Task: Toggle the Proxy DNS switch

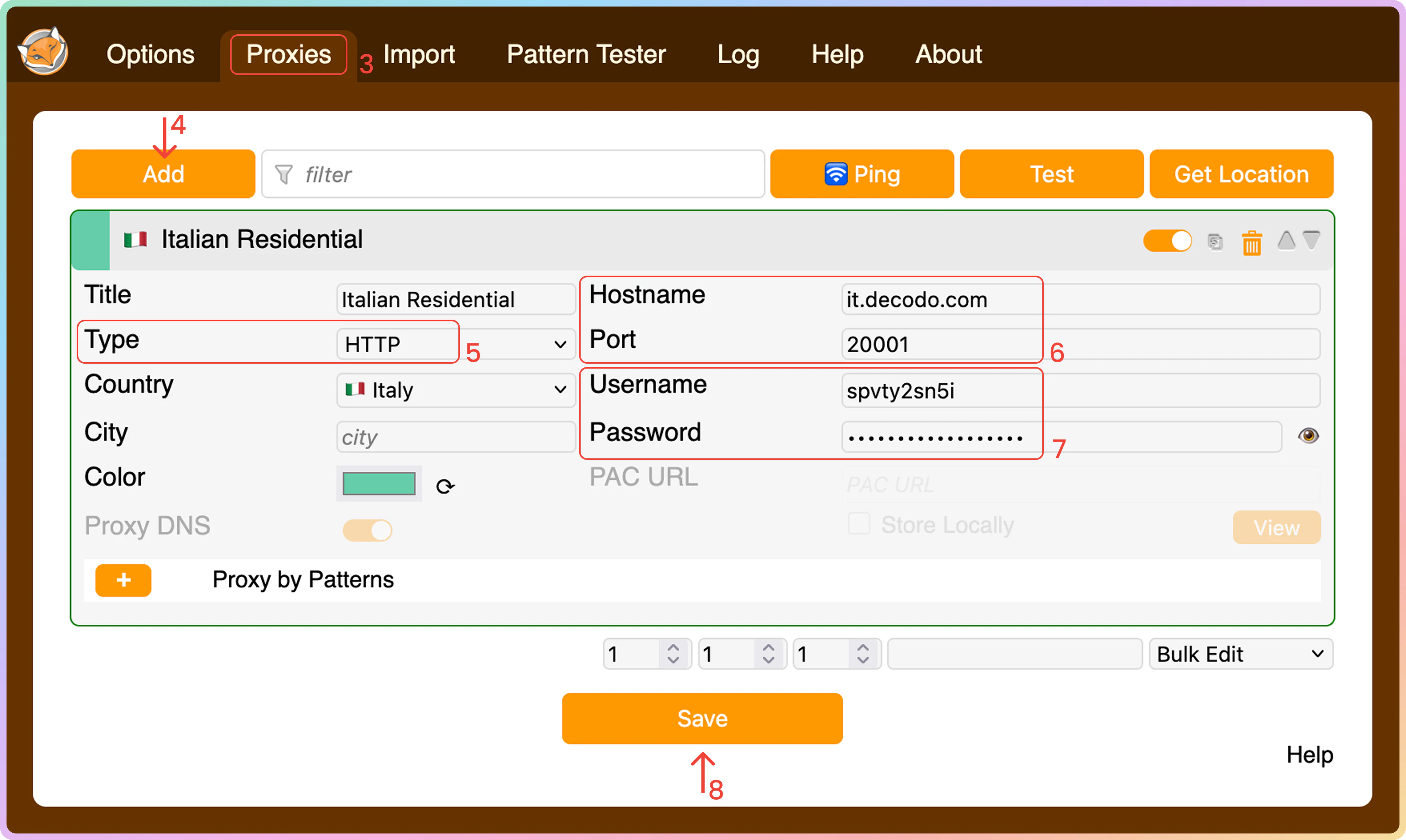Action: (x=367, y=531)
